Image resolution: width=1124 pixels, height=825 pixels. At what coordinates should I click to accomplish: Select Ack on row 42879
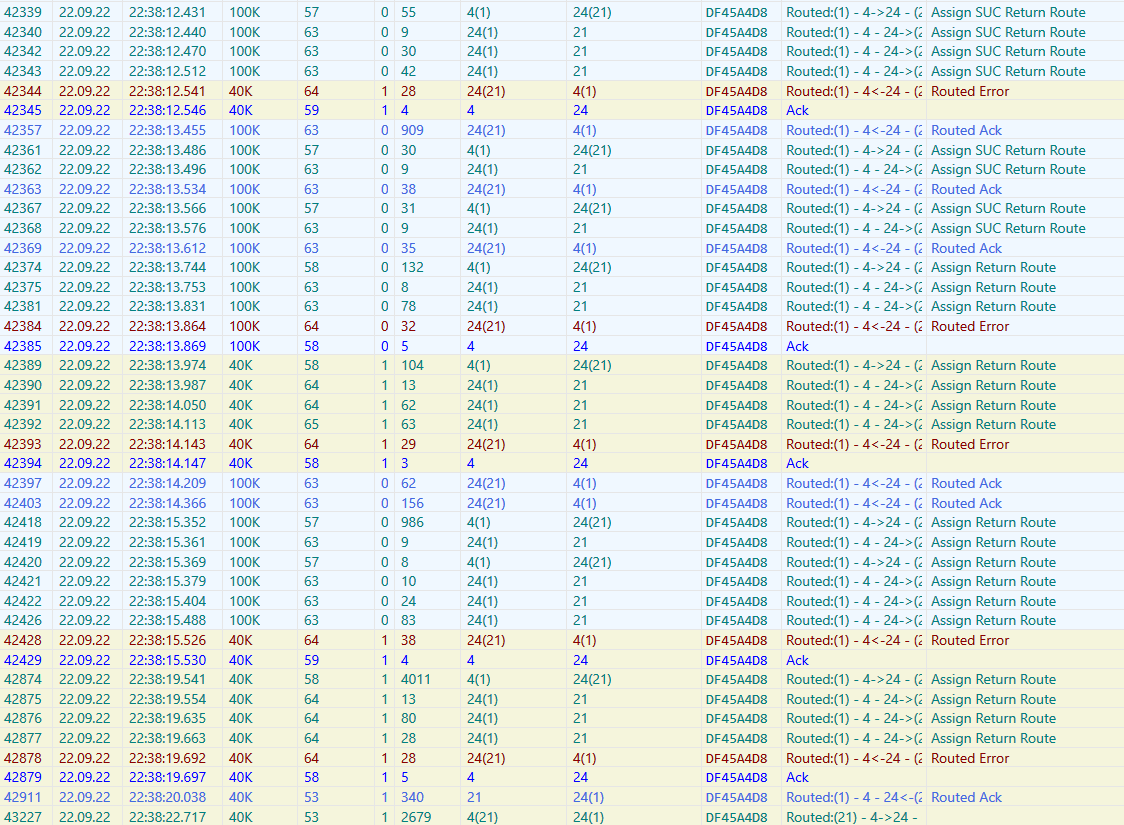click(797, 777)
